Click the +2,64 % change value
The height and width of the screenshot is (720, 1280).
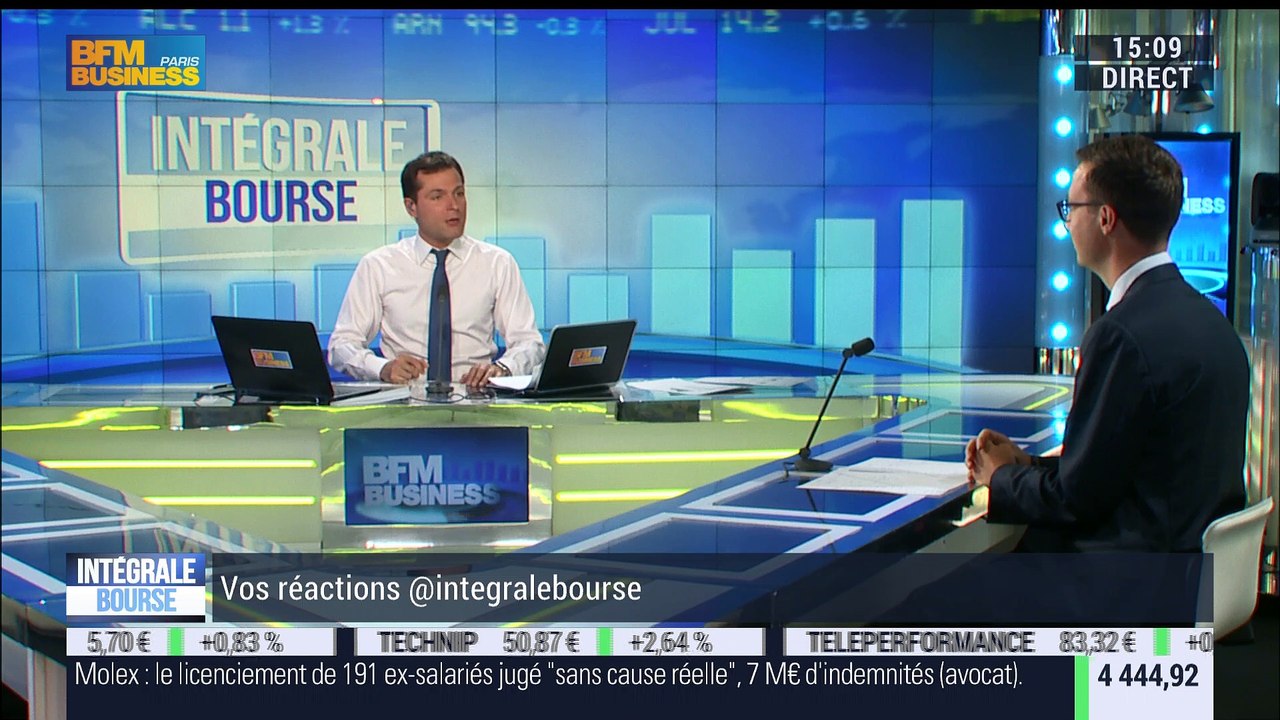click(669, 642)
